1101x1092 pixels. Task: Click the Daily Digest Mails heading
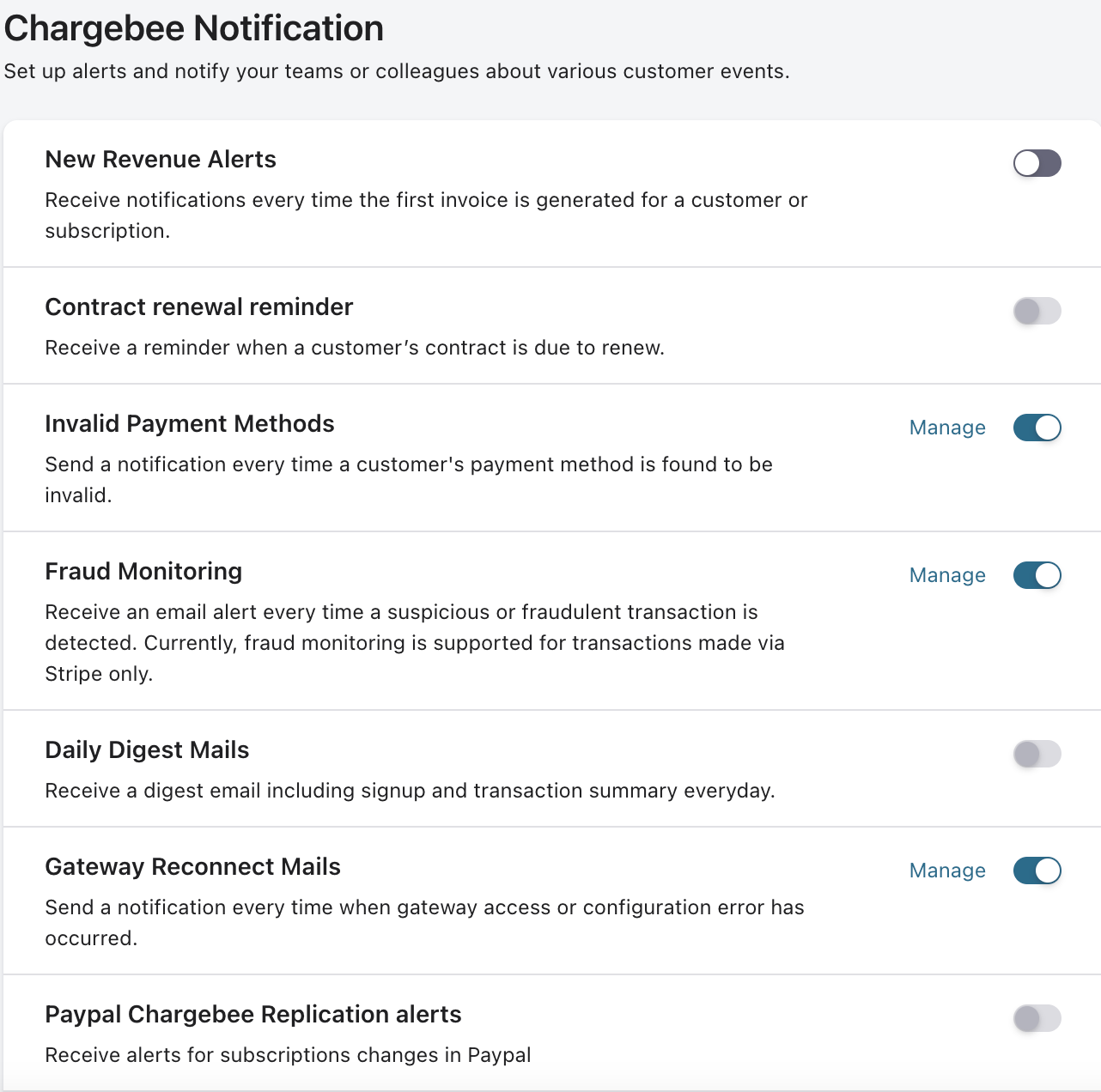click(x=147, y=750)
